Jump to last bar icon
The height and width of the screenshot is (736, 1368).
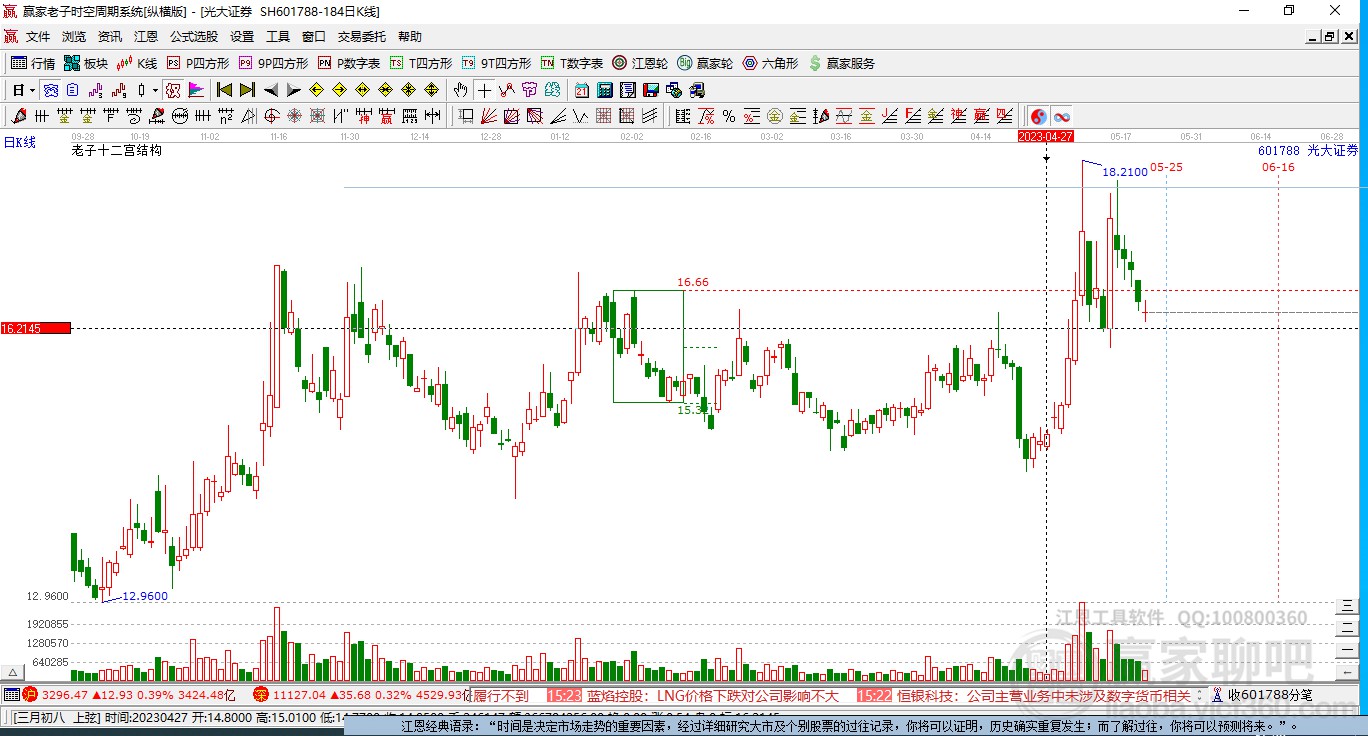point(247,90)
